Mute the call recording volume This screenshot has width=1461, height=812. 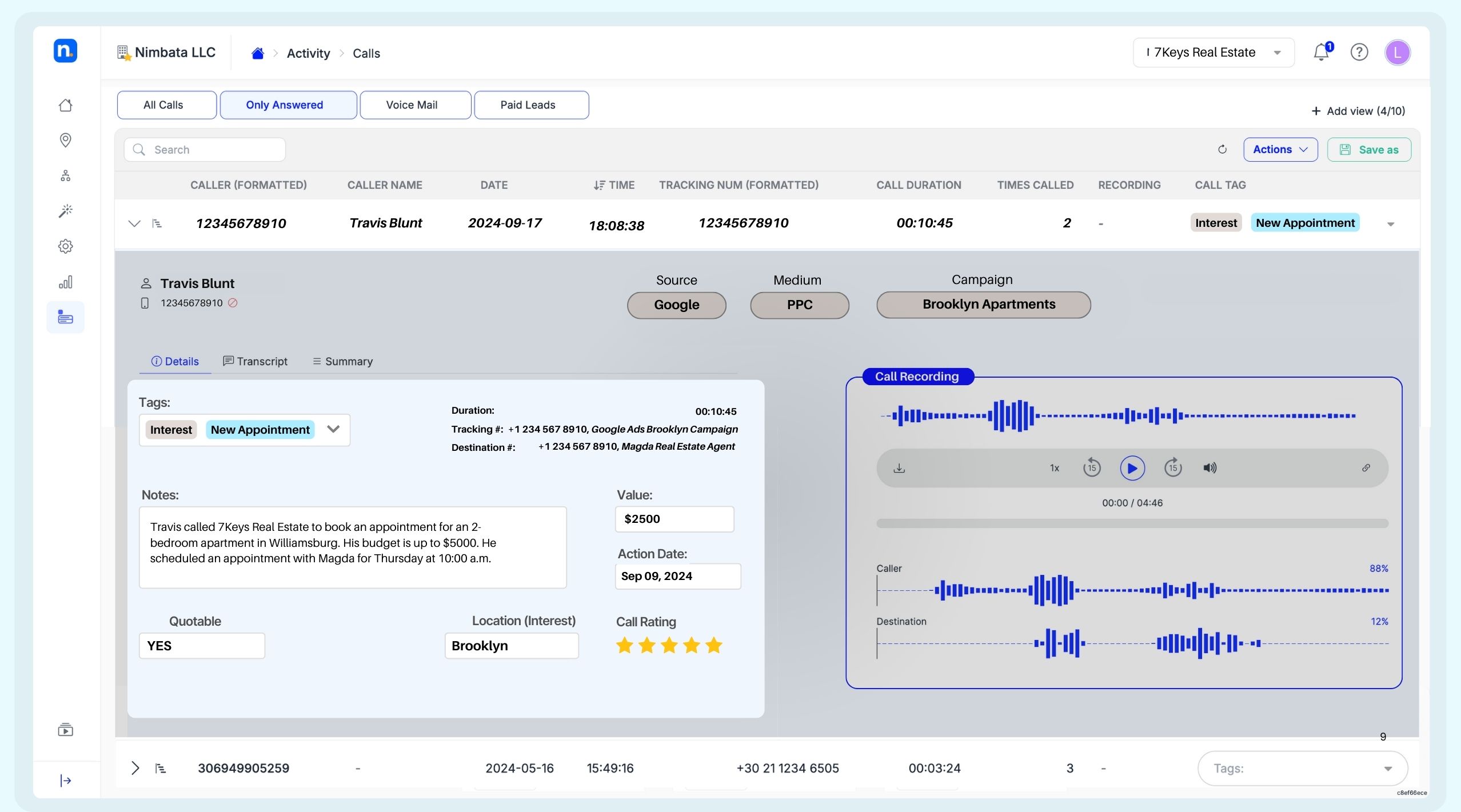point(1209,468)
